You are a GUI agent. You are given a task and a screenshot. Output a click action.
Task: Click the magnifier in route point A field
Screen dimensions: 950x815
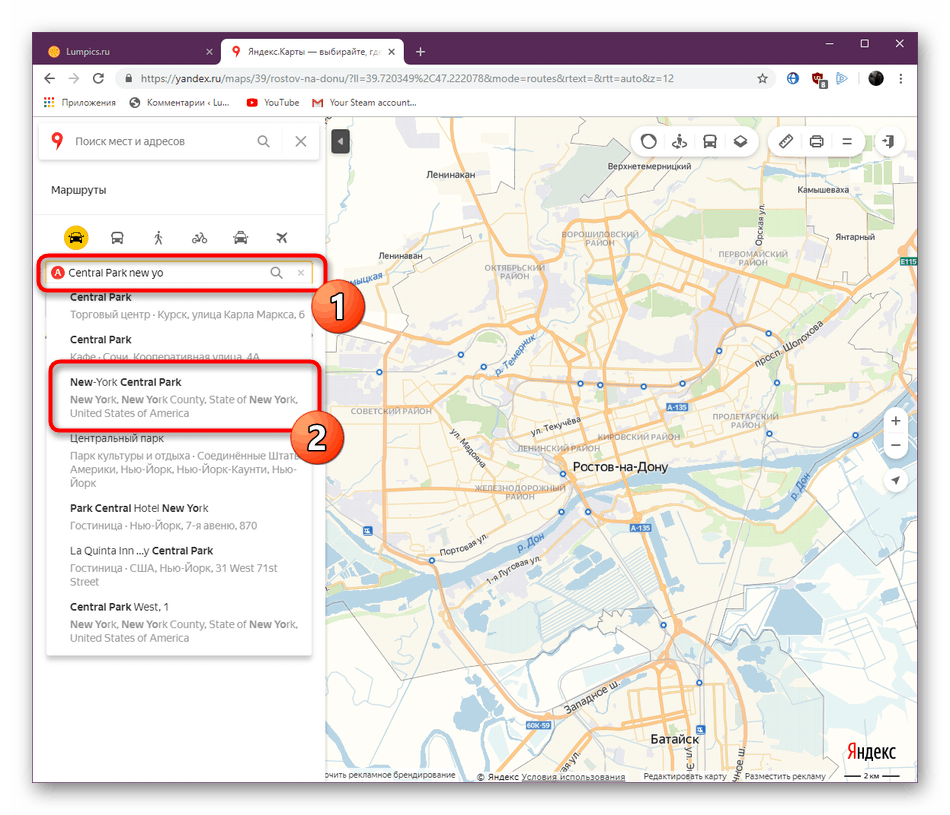coord(276,273)
